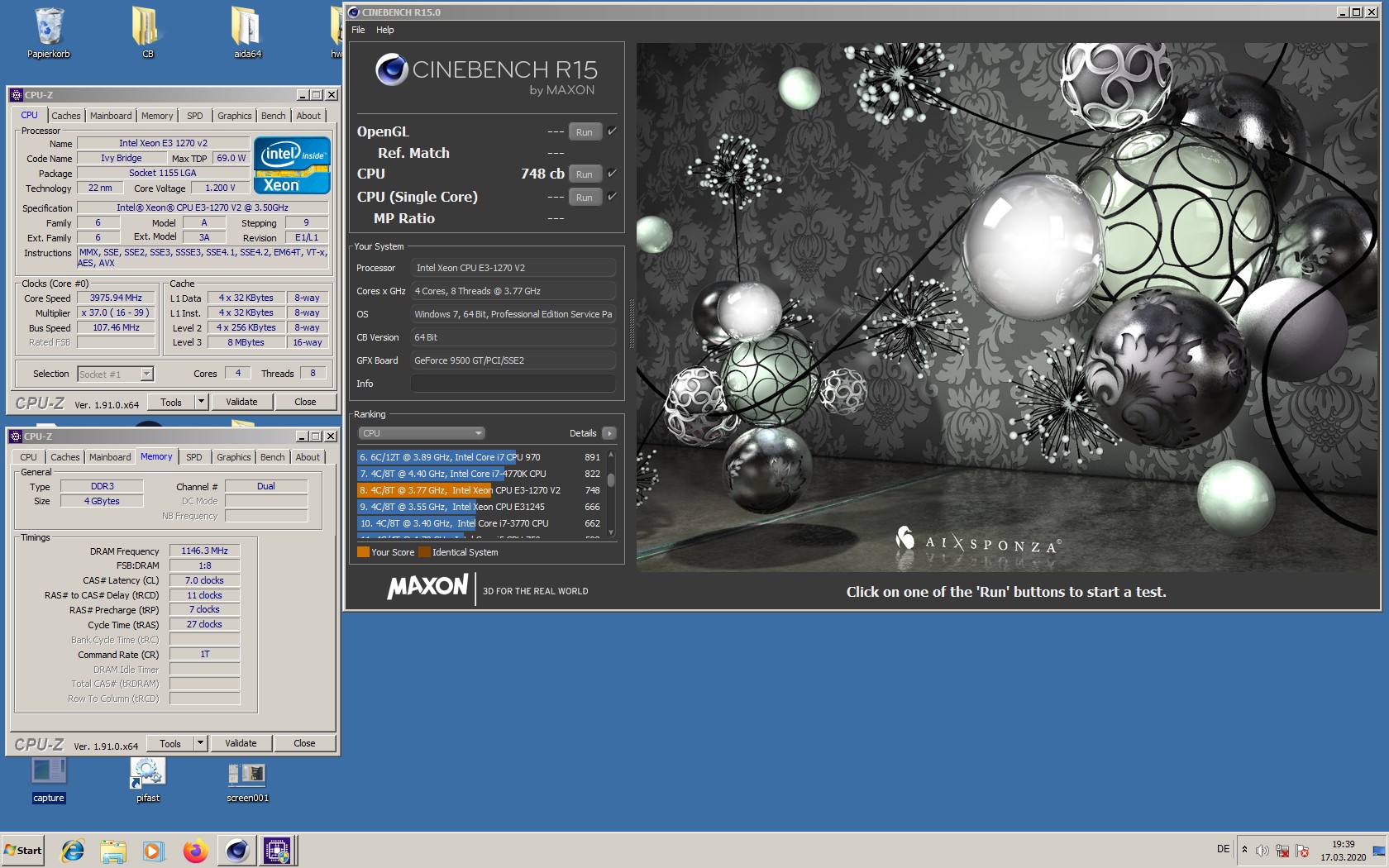Open Tools dropdown arrow in top CPU-Z
This screenshot has height=868, width=1389.
pyautogui.click(x=200, y=402)
